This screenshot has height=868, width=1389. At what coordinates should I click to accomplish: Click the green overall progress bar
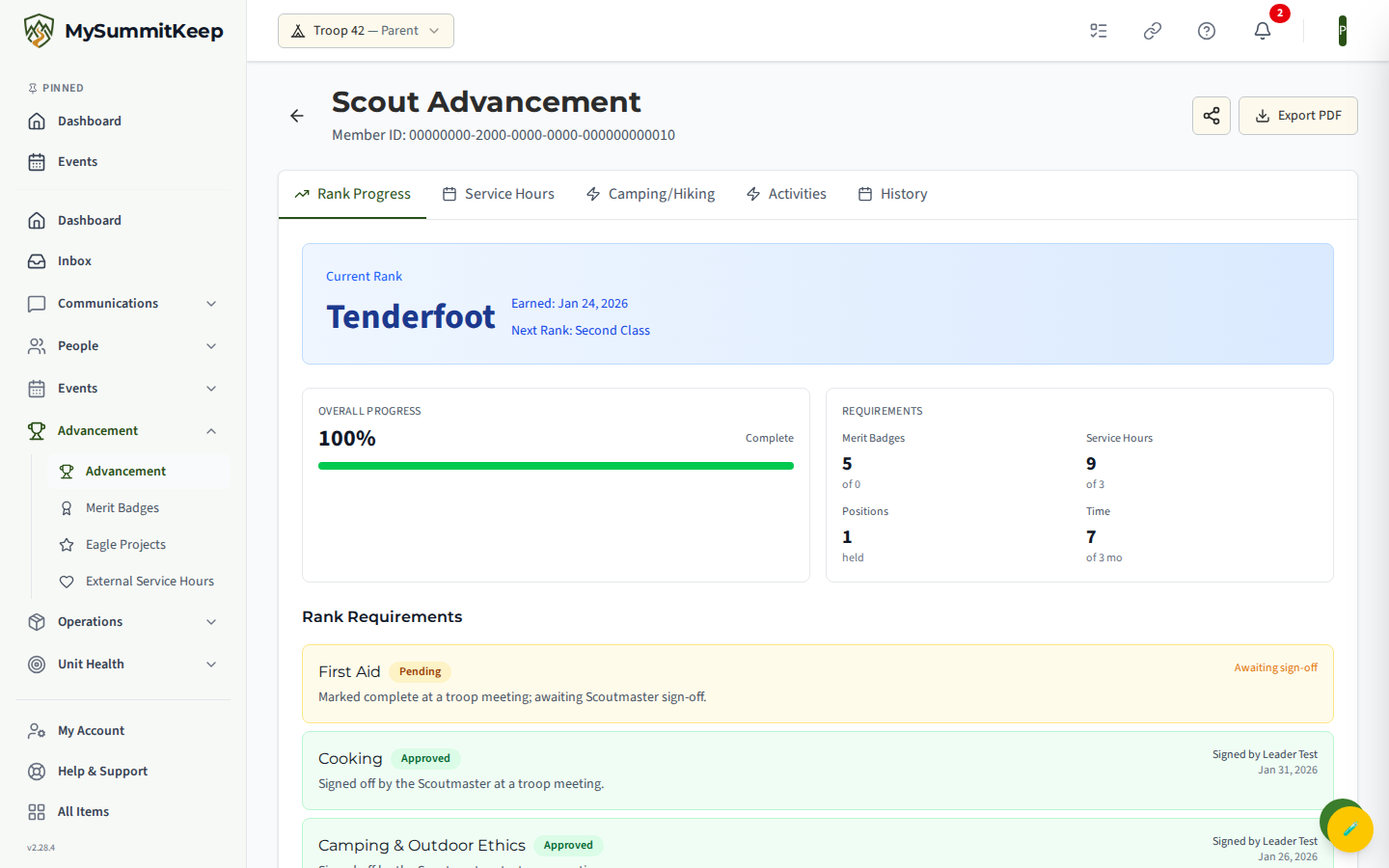tap(556, 466)
